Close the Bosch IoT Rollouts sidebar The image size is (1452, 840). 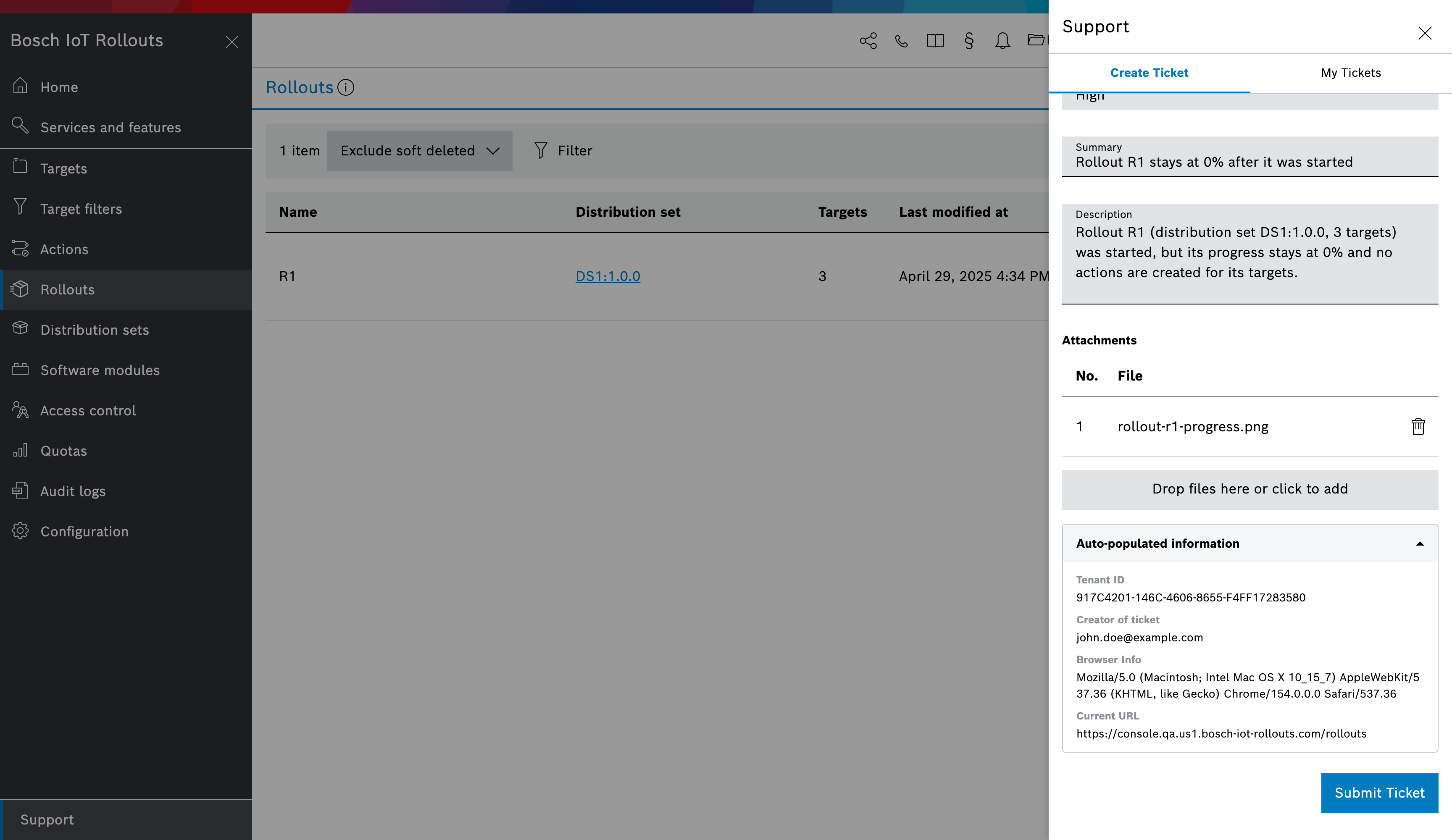231,42
